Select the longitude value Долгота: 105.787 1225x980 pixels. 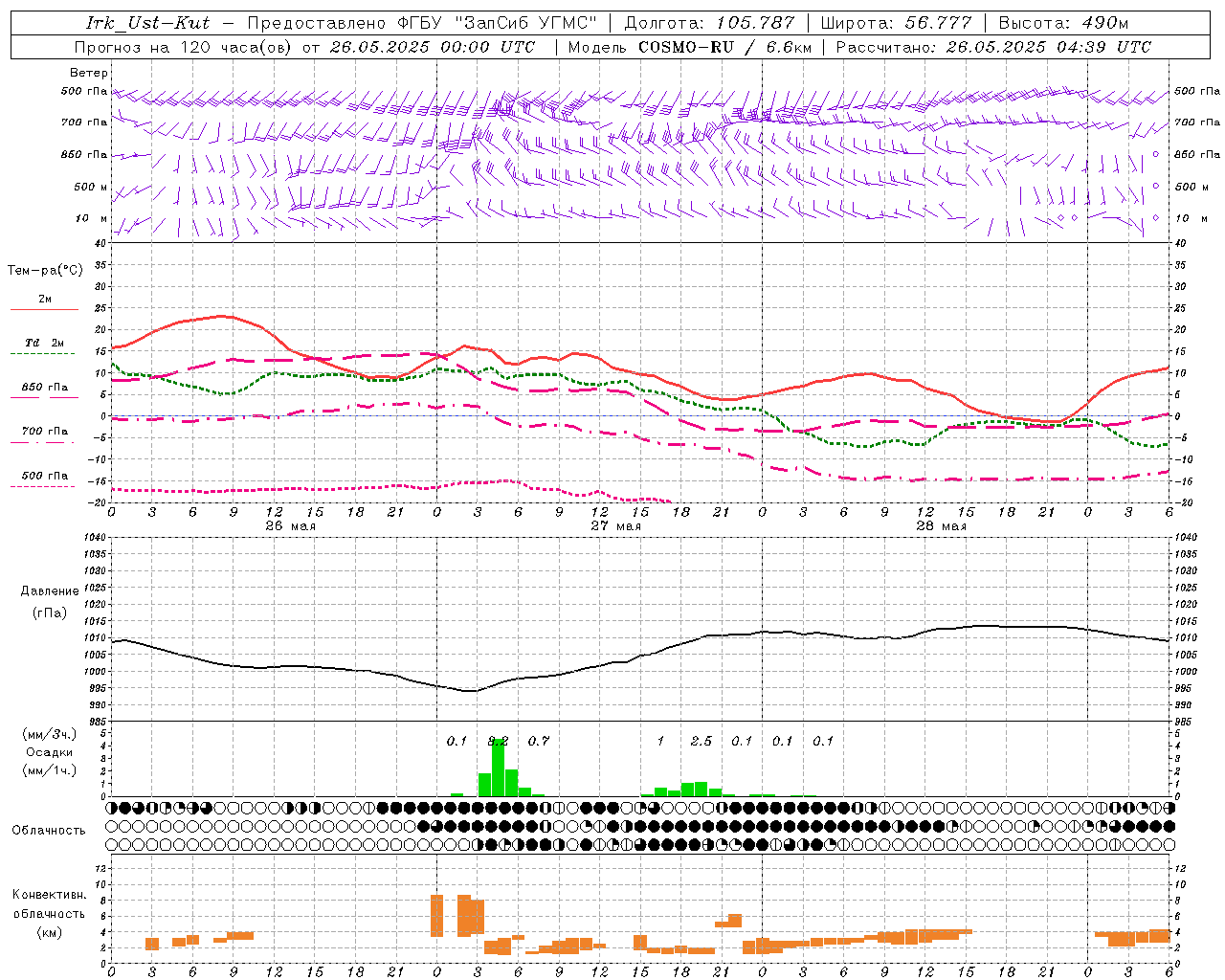[x=709, y=23]
